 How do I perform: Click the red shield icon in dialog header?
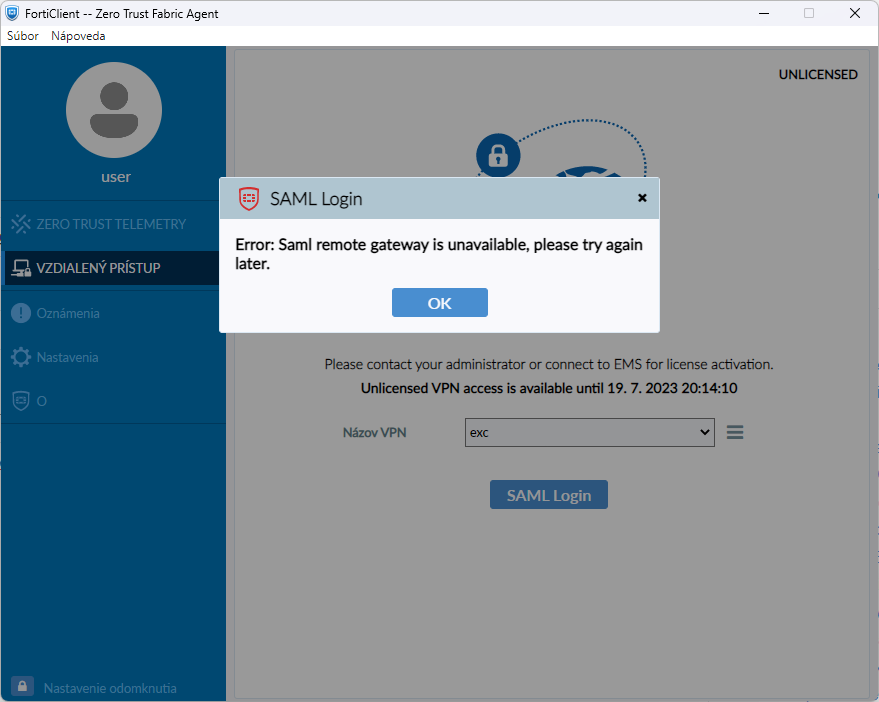[x=249, y=198]
